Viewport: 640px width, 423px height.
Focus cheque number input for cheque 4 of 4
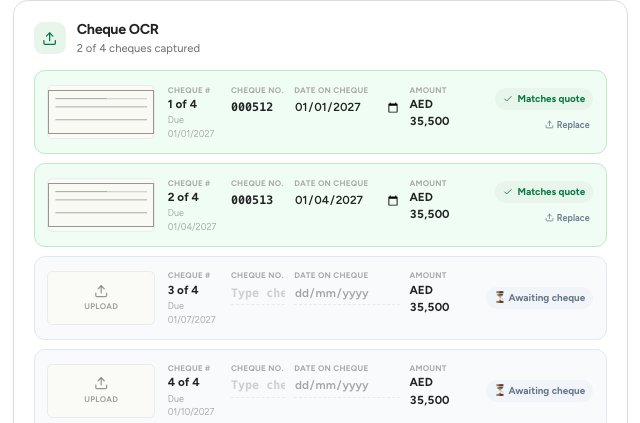point(258,385)
